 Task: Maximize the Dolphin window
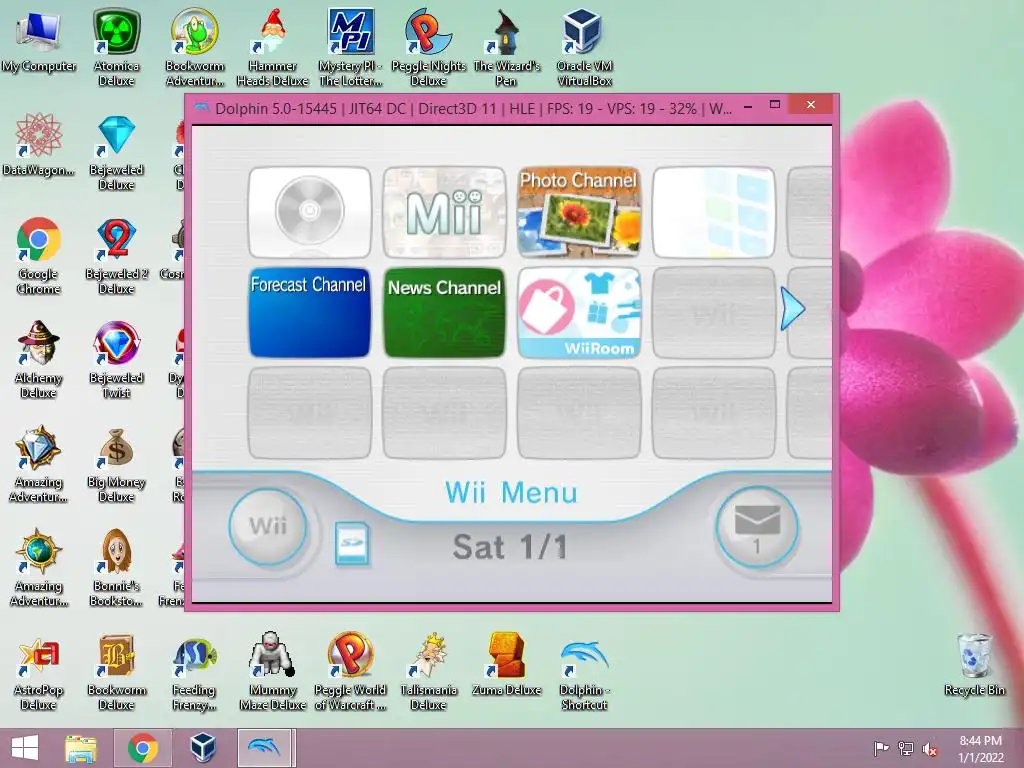click(775, 104)
